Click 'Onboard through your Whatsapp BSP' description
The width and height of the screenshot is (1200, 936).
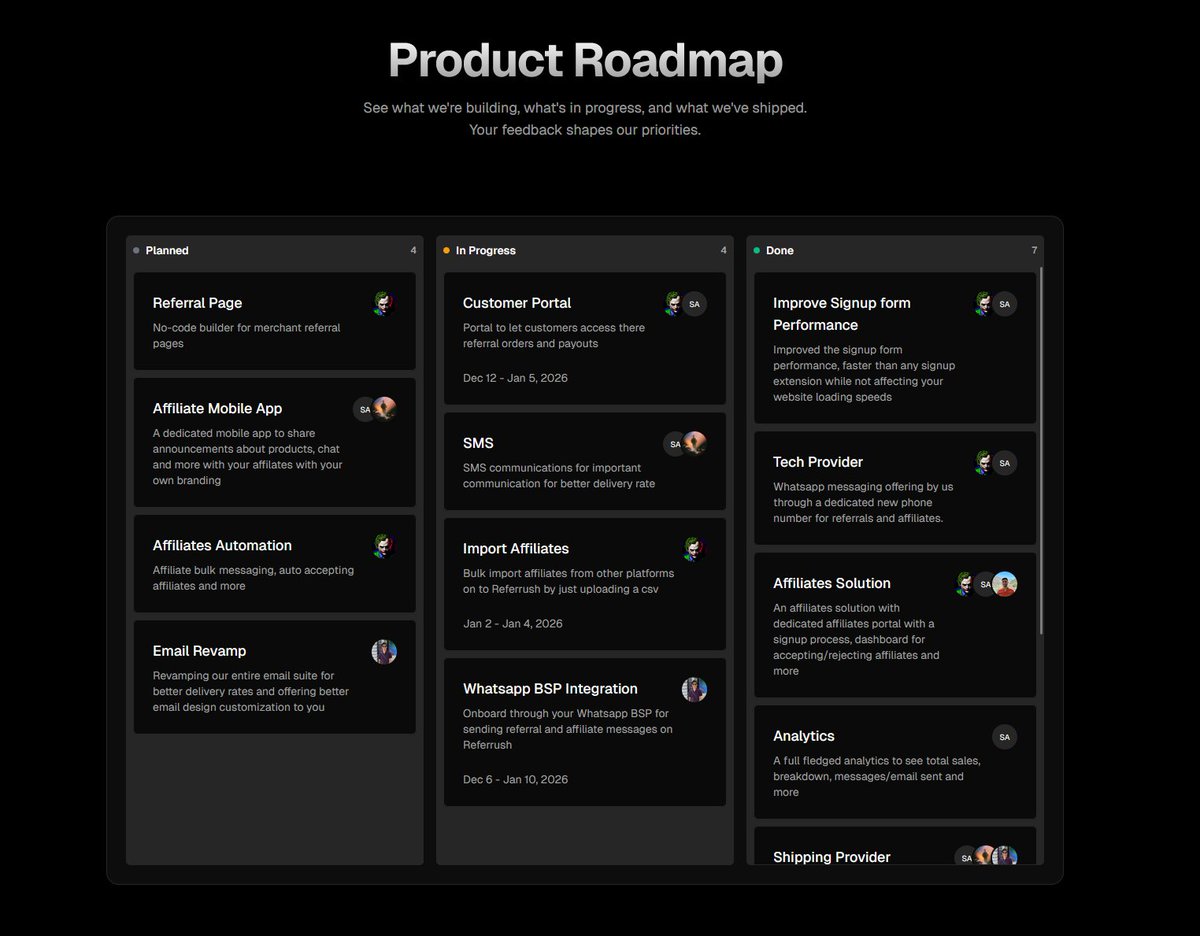[x=568, y=729]
